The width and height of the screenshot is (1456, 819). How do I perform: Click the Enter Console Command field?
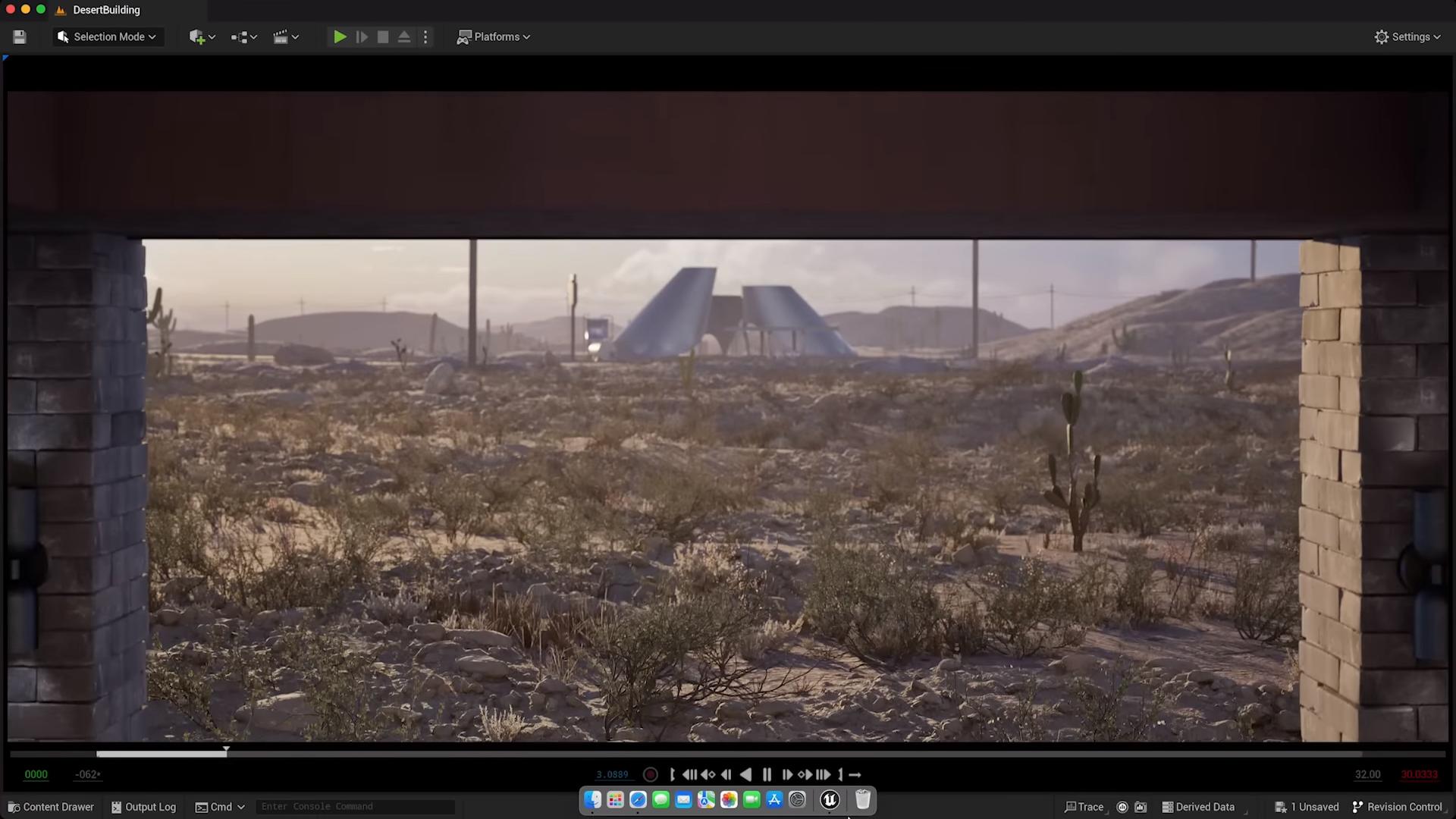pos(354,807)
